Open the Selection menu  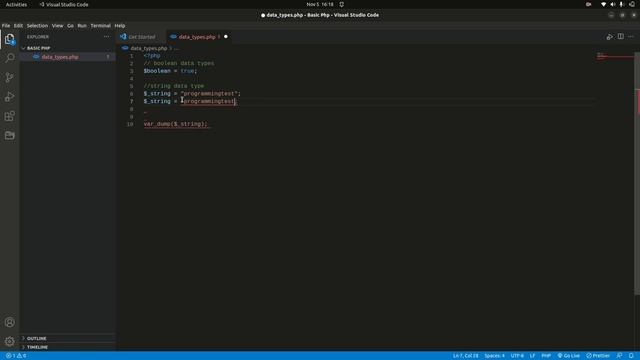37,25
